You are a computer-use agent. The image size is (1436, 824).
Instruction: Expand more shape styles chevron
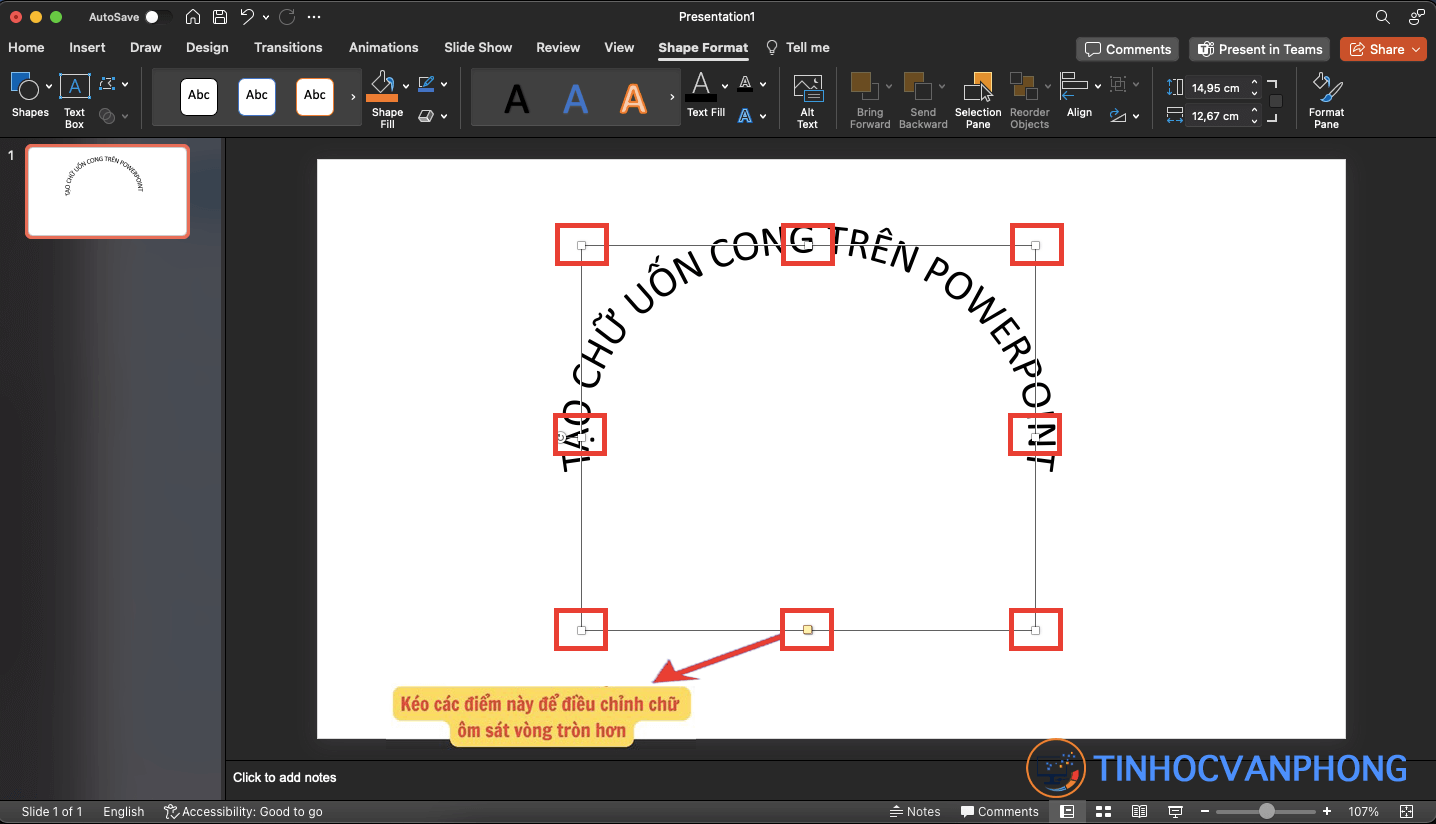point(353,97)
